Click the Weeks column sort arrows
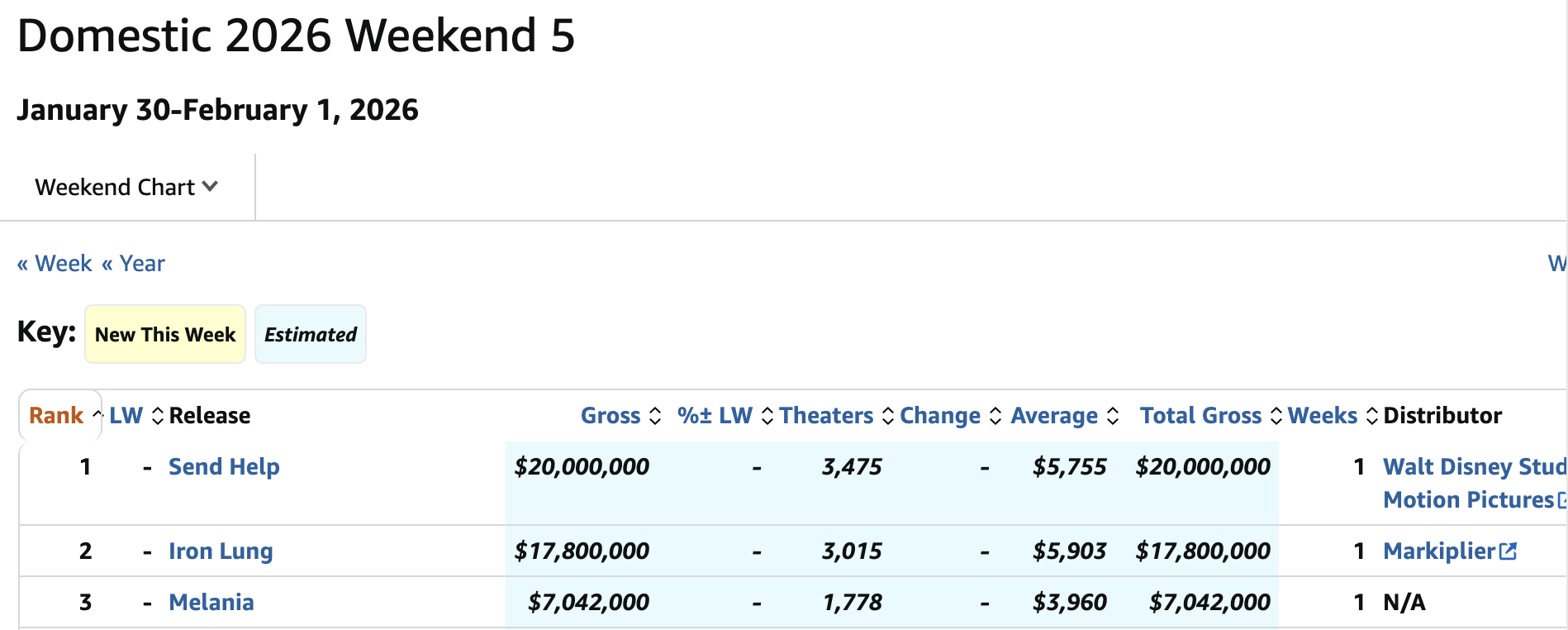1568x630 pixels. click(1372, 416)
